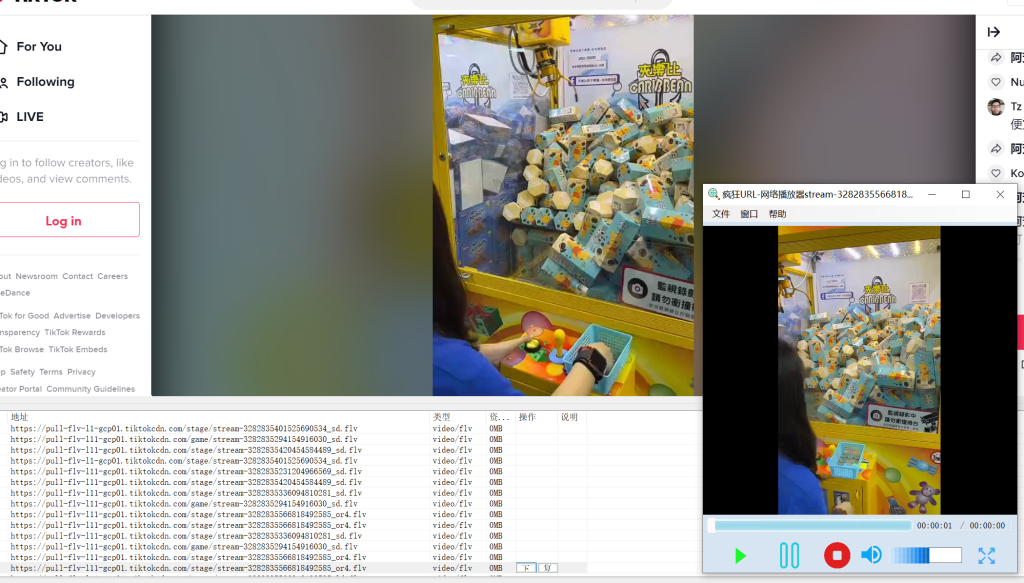
Task: Click the 下 download button in the selected row
Action: pyautogui.click(x=526, y=568)
